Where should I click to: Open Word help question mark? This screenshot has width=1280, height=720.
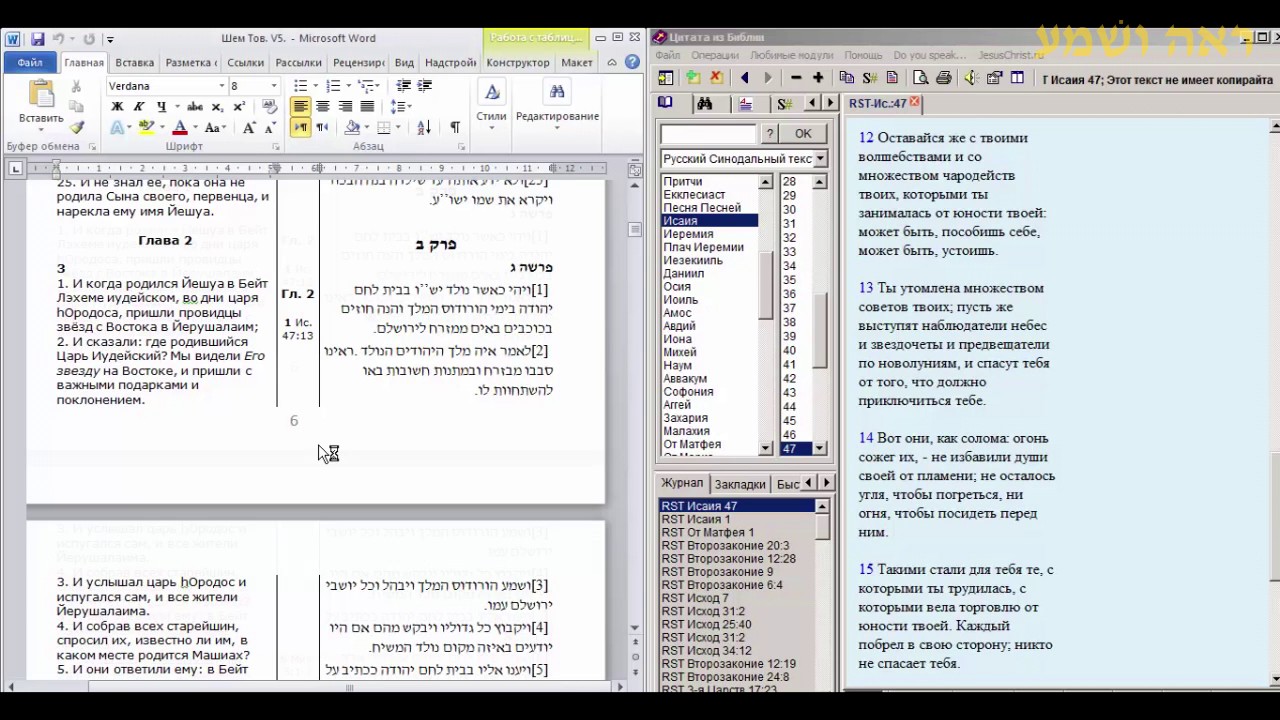(633, 62)
